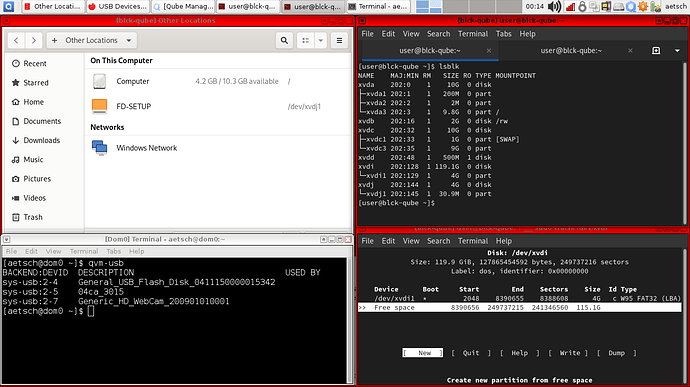Viewport: 690px width, 387px height.
Task: Open the network signal tray icon
Action: 570,6
